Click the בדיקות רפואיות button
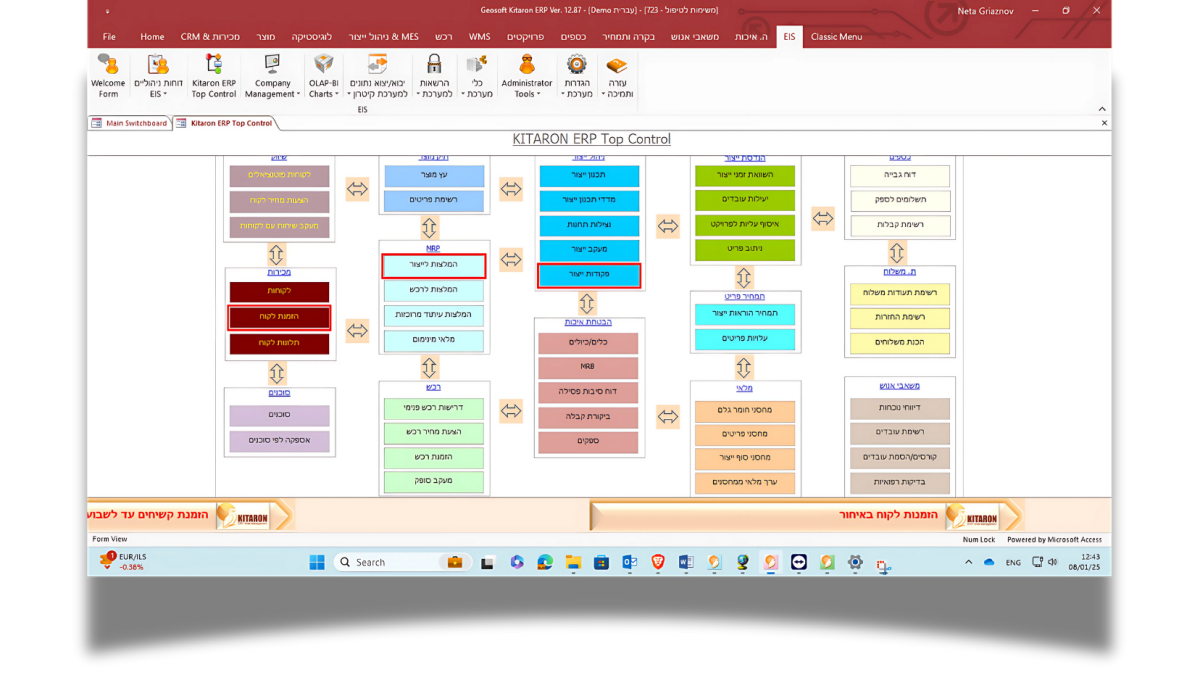The height and width of the screenshot is (675, 1200). click(x=900, y=482)
